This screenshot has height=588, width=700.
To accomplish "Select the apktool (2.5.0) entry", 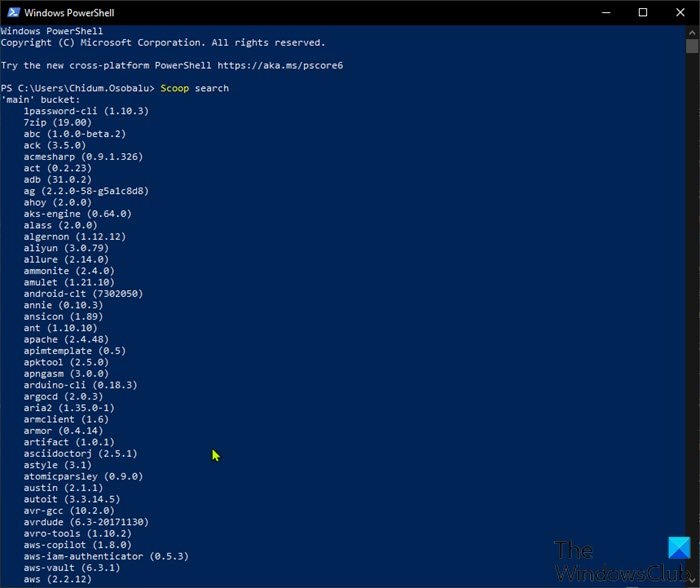I will [x=66, y=363].
